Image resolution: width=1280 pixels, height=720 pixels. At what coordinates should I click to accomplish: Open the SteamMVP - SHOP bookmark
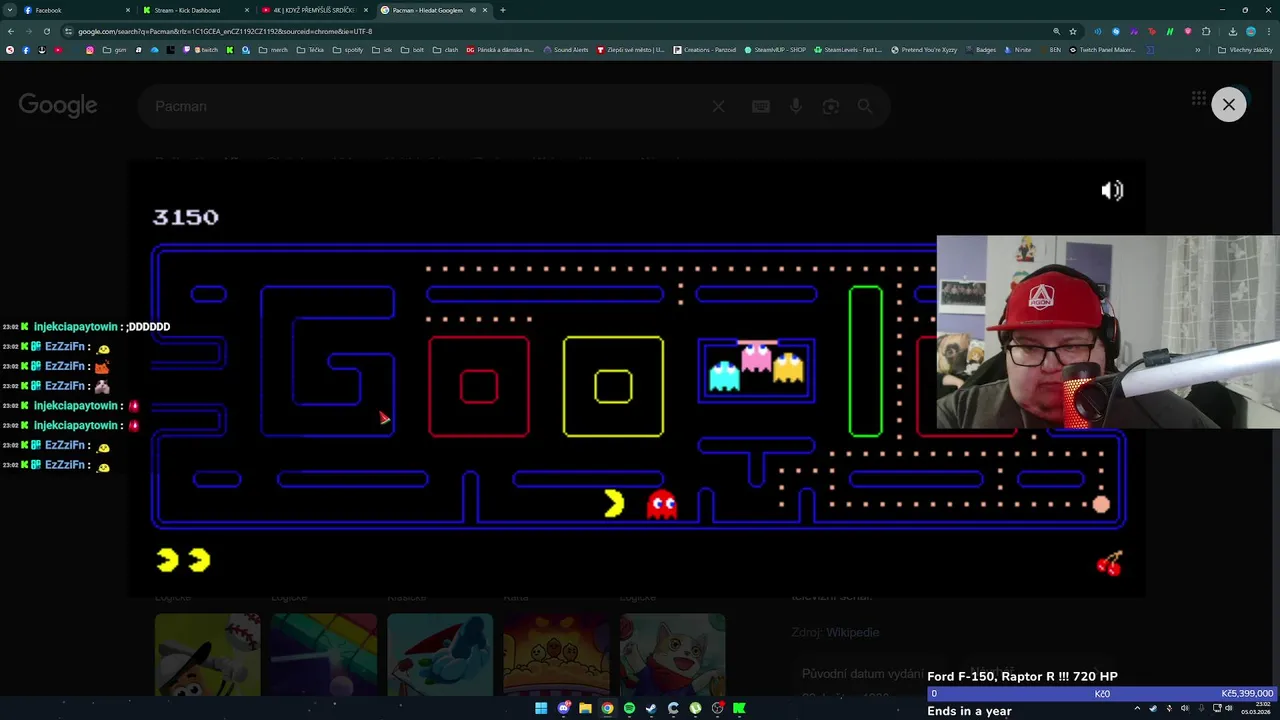tap(775, 49)
